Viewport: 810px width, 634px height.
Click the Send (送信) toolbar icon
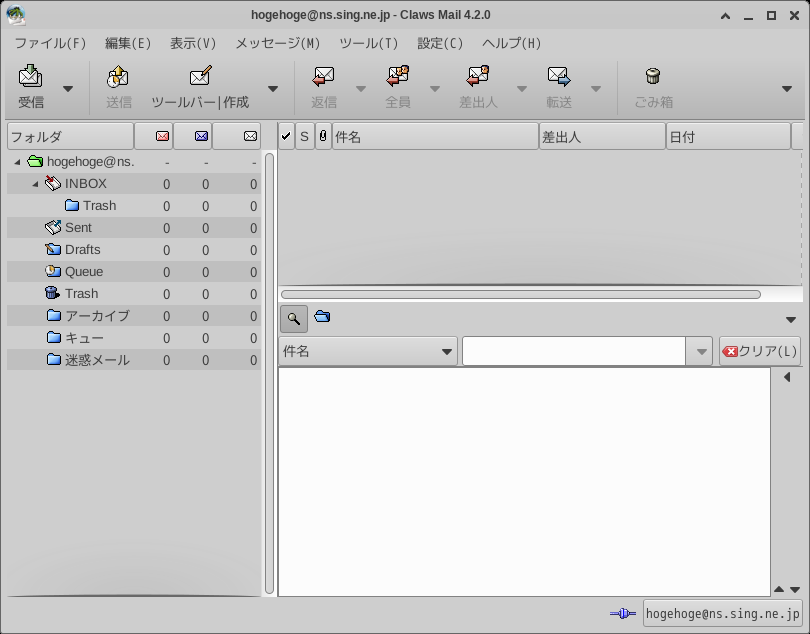pos(118,76)
